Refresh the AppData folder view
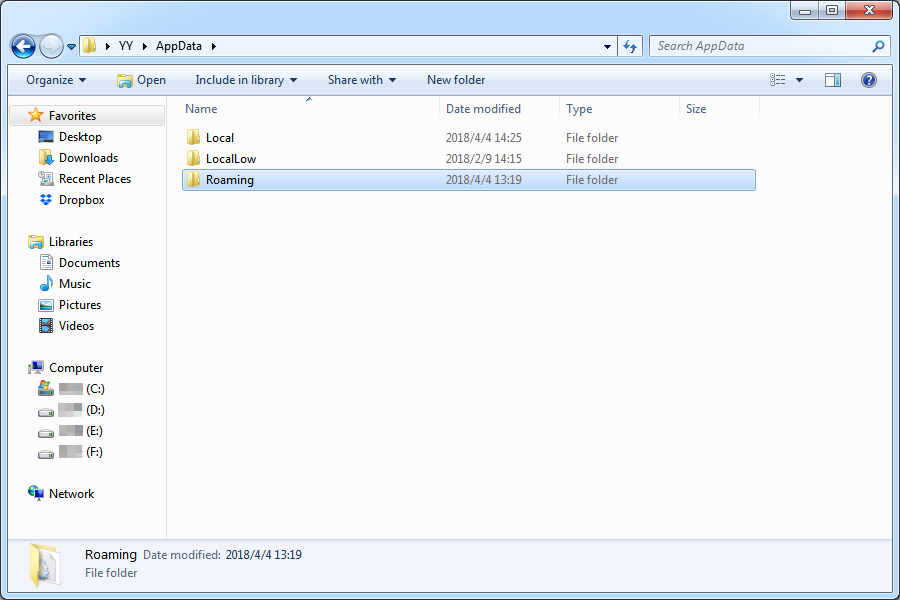This screenshot has width=900, height=600. [630, 47]
